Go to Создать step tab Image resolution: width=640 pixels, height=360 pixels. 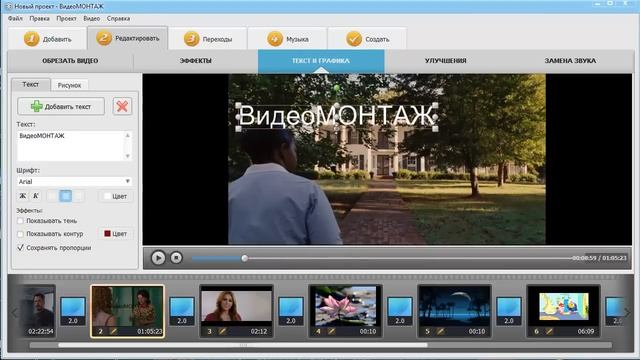coord(367,39)
